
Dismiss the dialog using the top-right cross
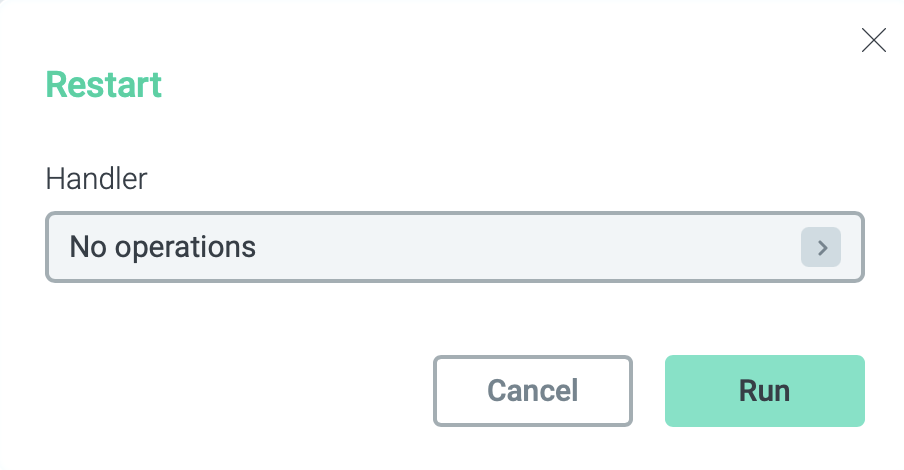pyautogui.click(x=873, y=40)
